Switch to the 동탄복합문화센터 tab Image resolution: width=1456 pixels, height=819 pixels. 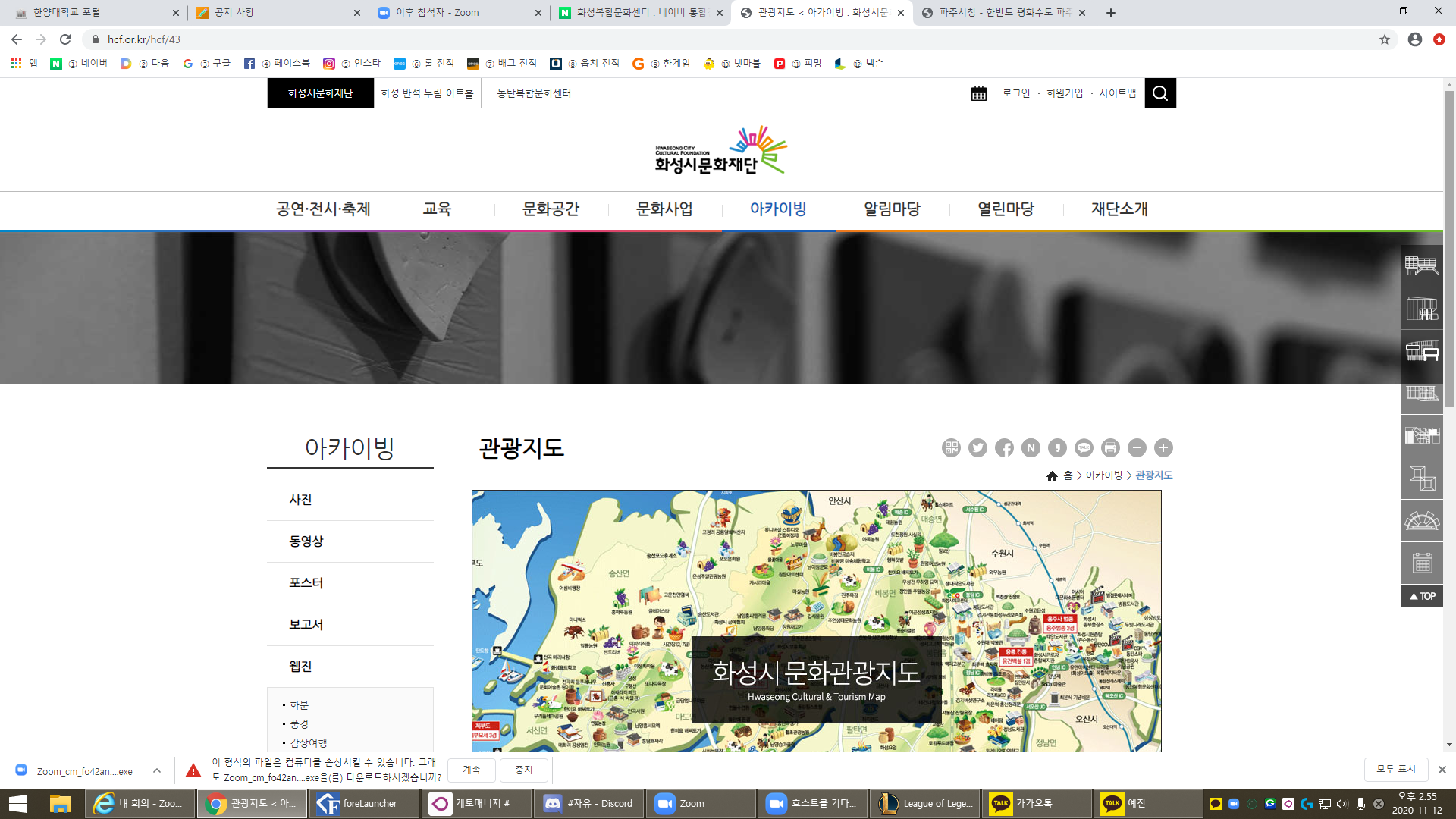coord(534,93)
